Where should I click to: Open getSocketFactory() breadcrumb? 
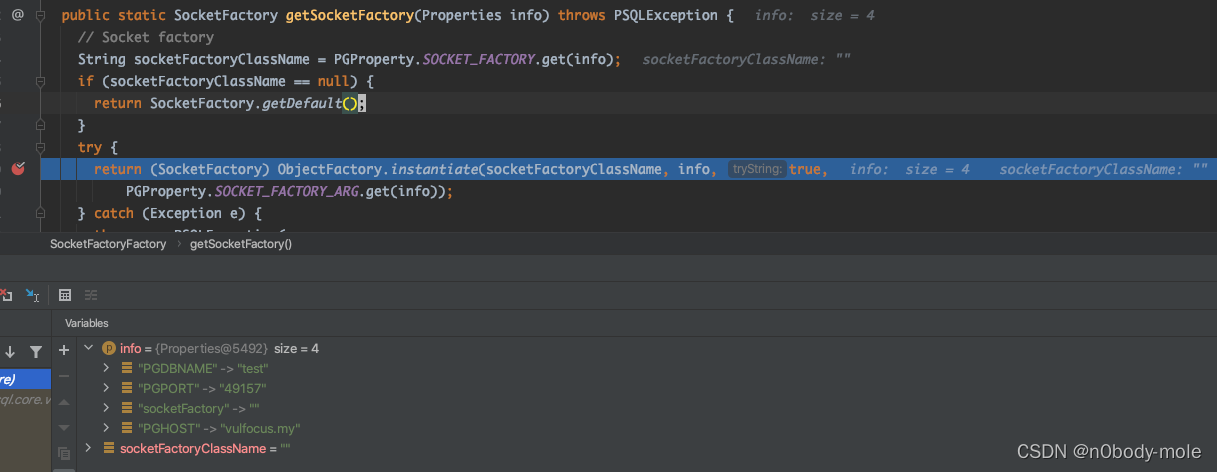(240, 243)
